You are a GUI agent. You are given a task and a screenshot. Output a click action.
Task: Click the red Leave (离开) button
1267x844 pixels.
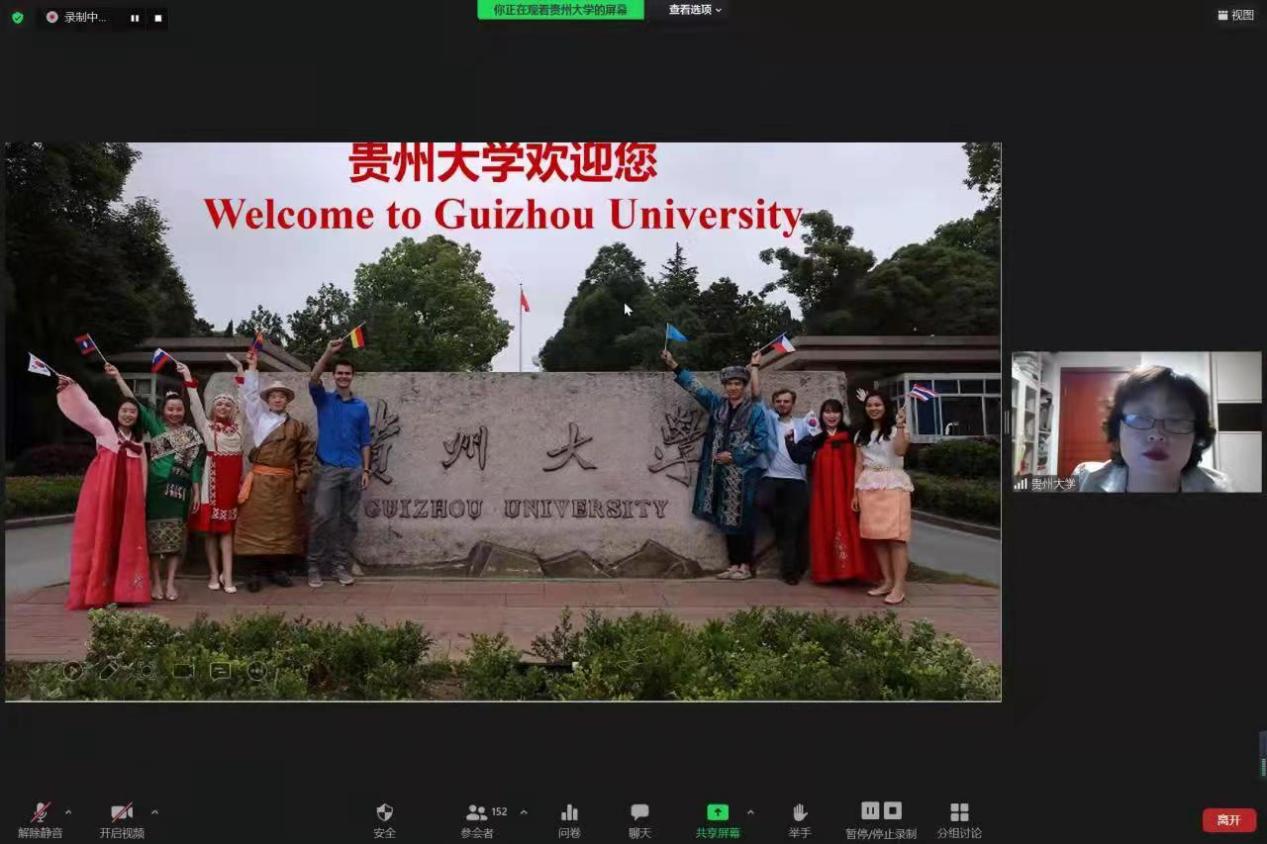1229,820
